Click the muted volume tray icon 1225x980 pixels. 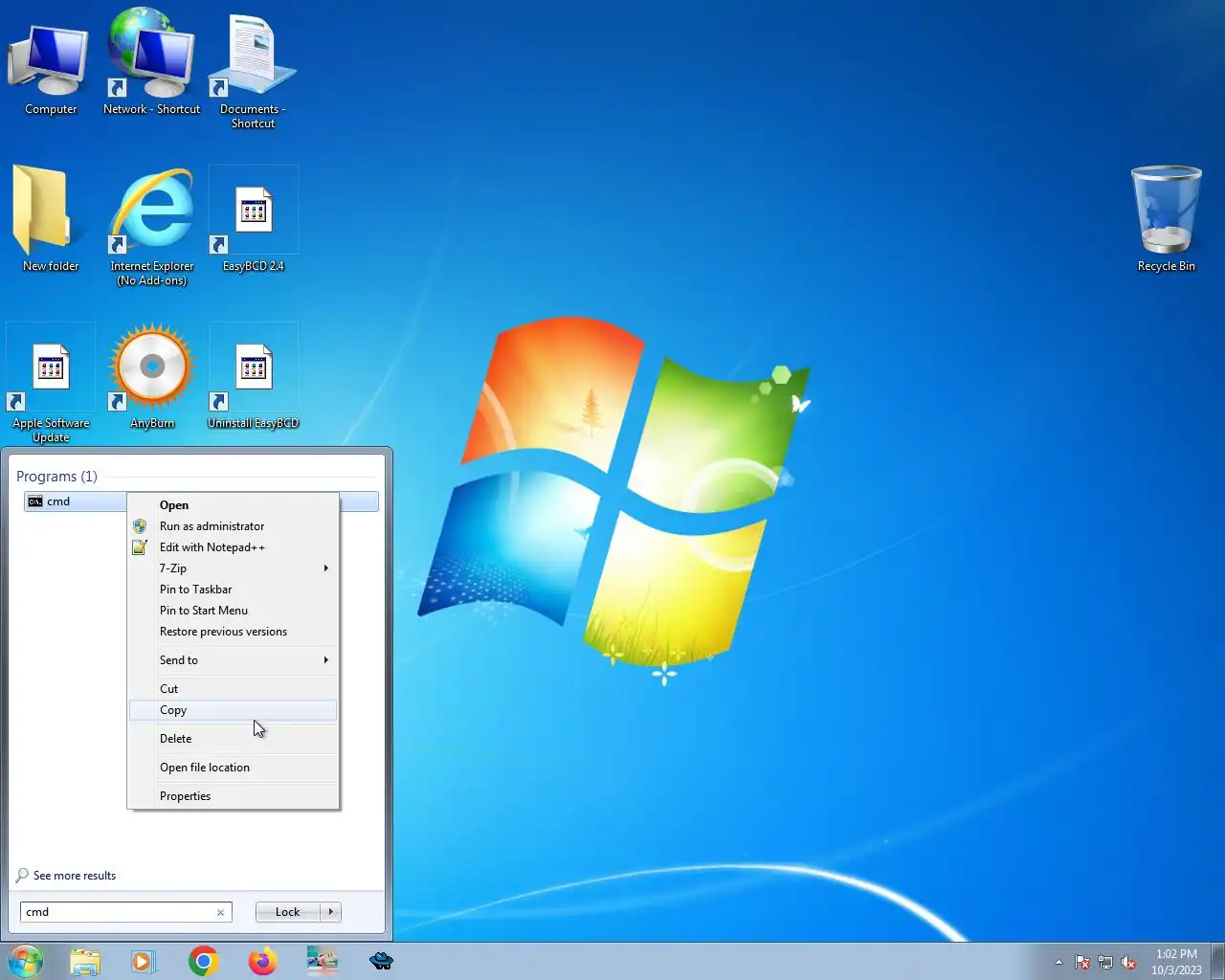click(x=1129, y=963)
